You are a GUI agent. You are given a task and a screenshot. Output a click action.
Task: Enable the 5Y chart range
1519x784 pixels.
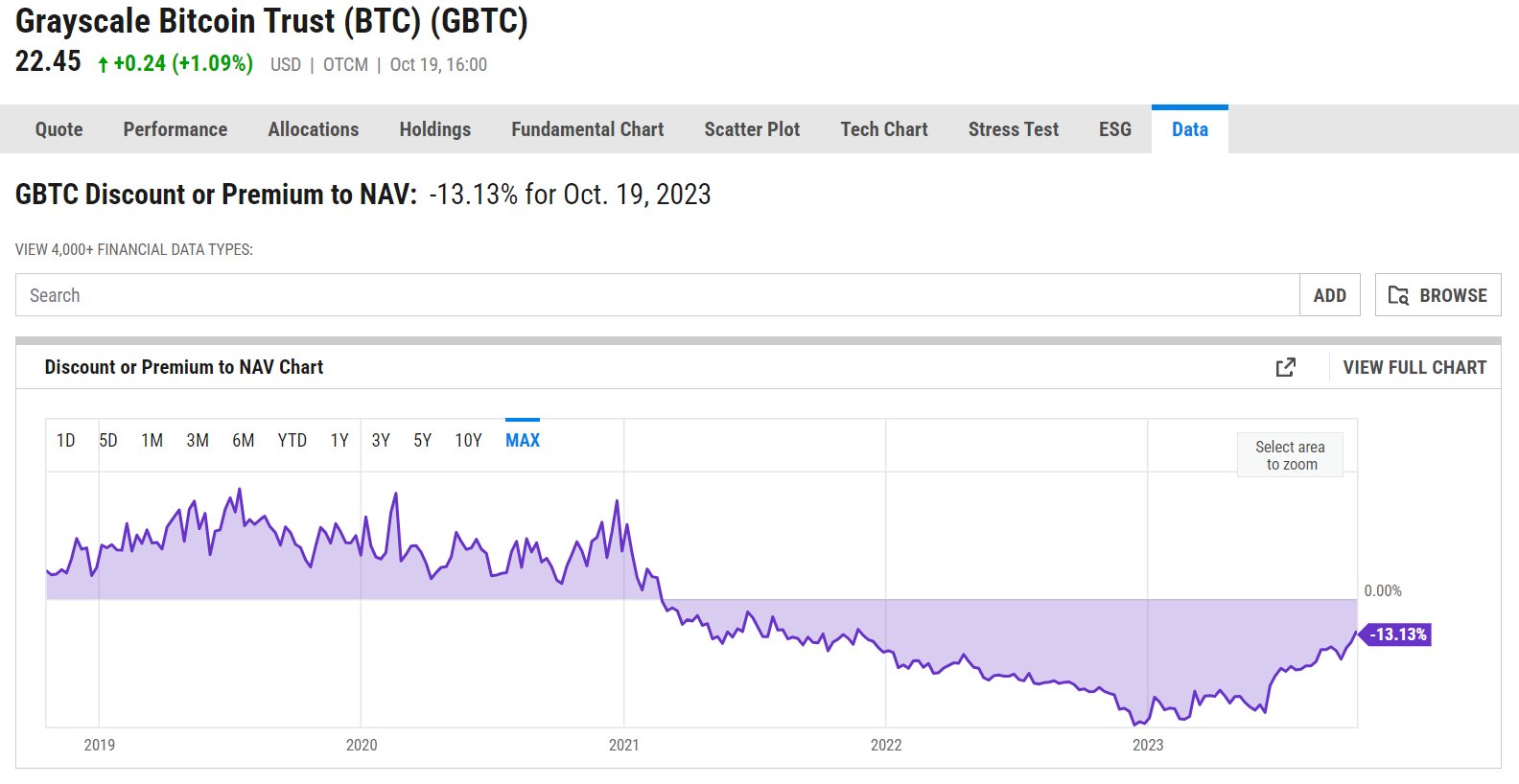pyautogui.click(x=422, y=440)
